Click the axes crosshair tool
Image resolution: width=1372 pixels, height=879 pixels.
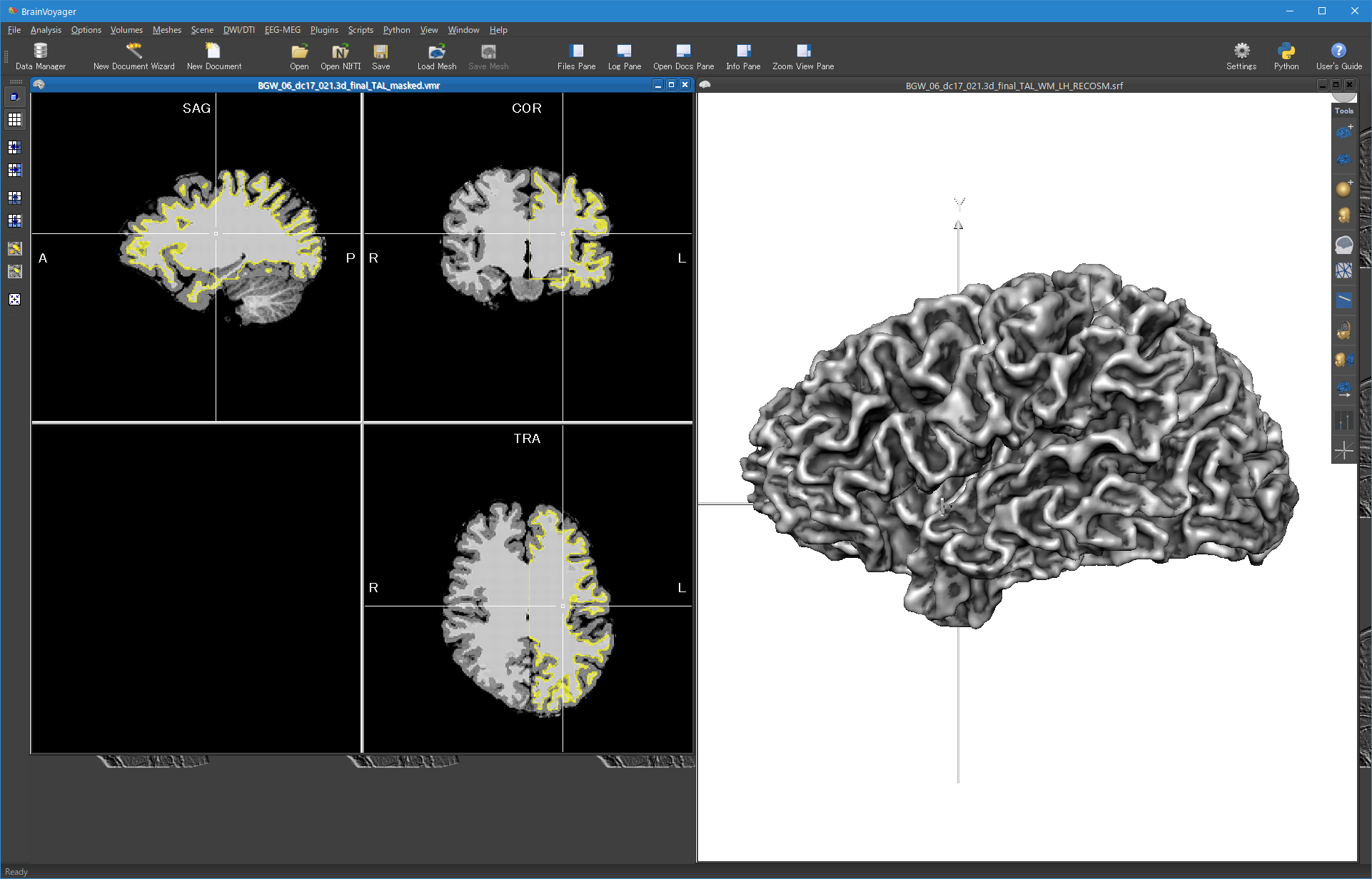coord(1344,449)
